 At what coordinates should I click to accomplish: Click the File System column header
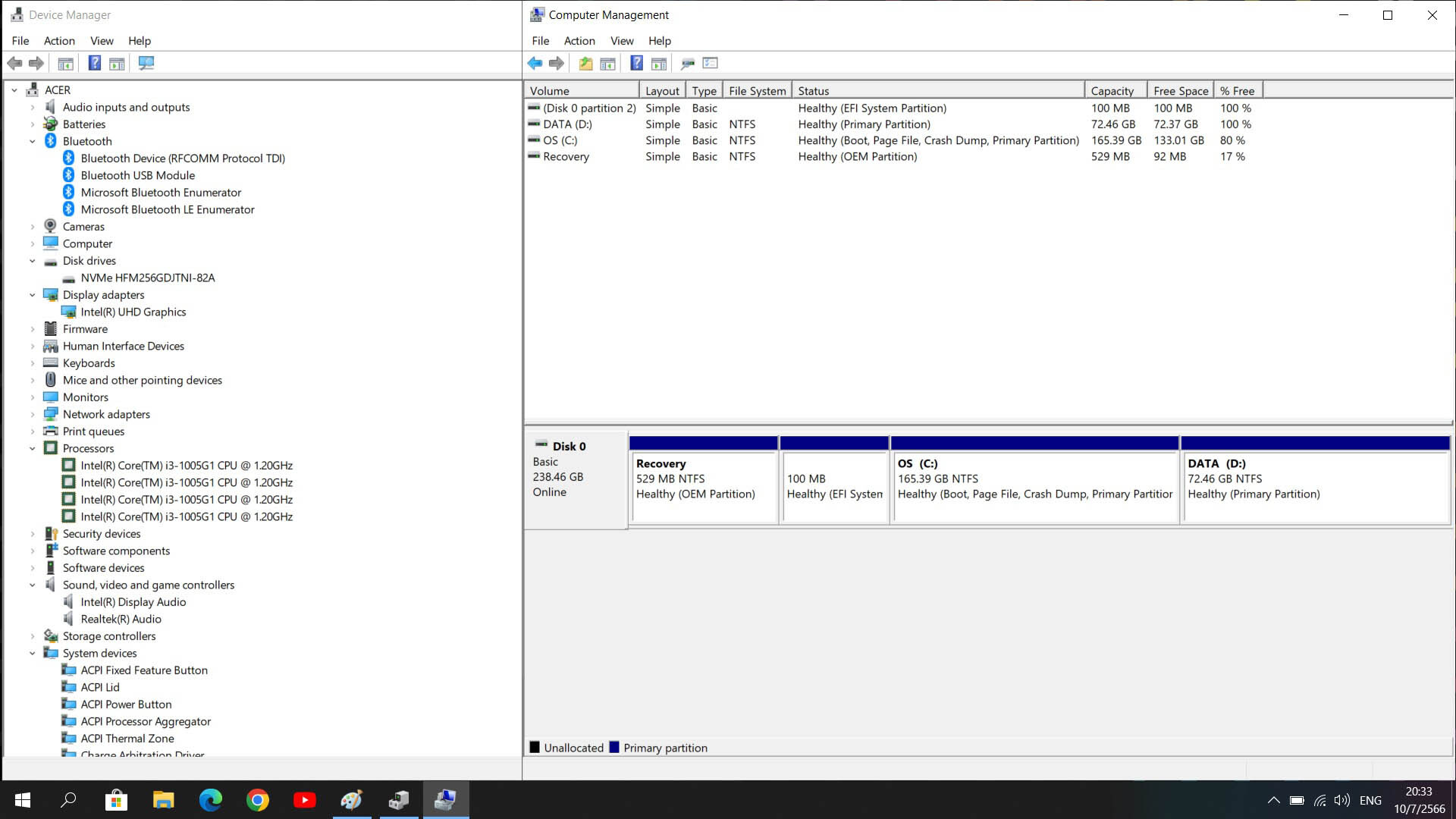(x=757, y=91)
